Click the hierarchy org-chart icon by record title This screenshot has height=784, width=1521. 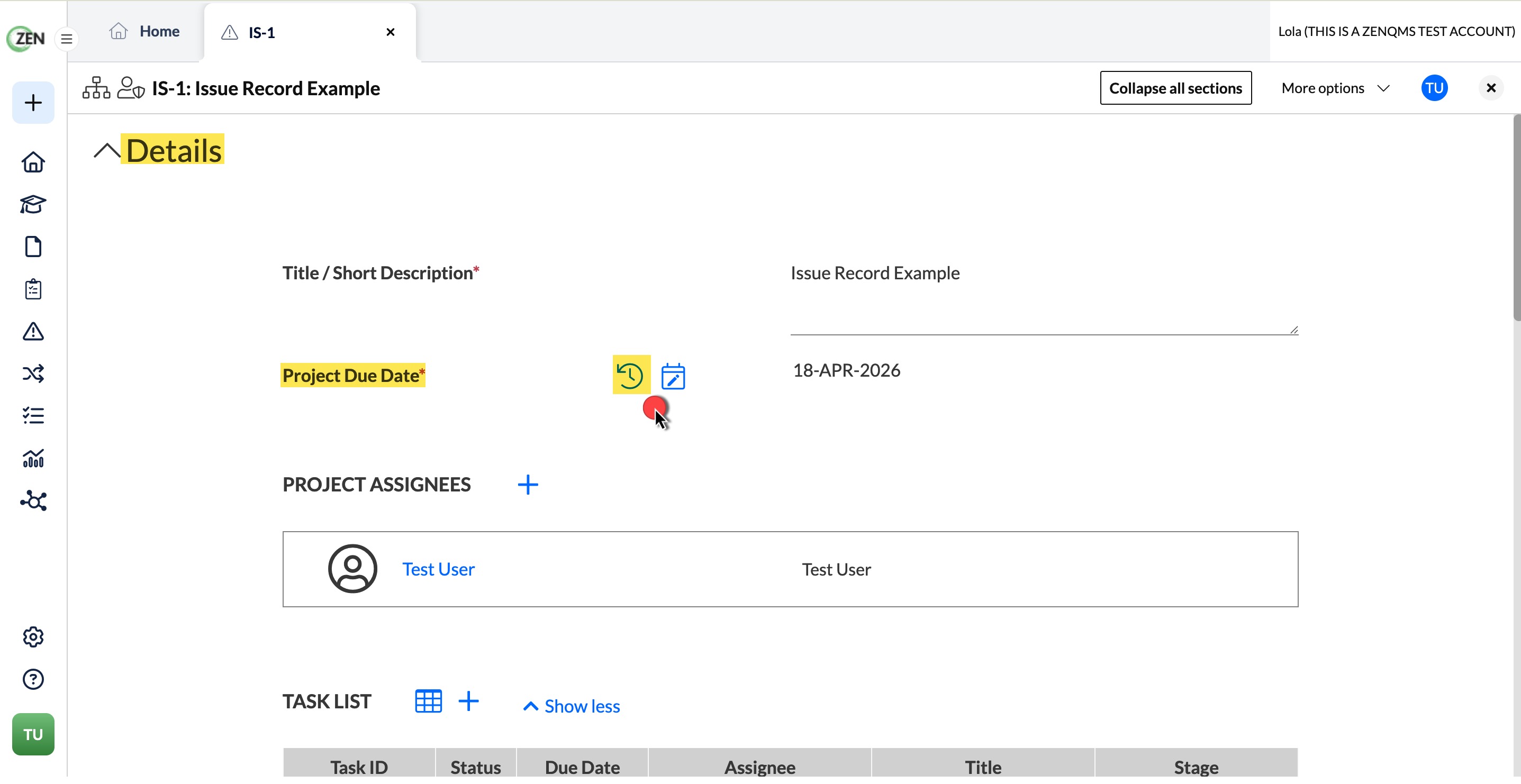(96, 88)
